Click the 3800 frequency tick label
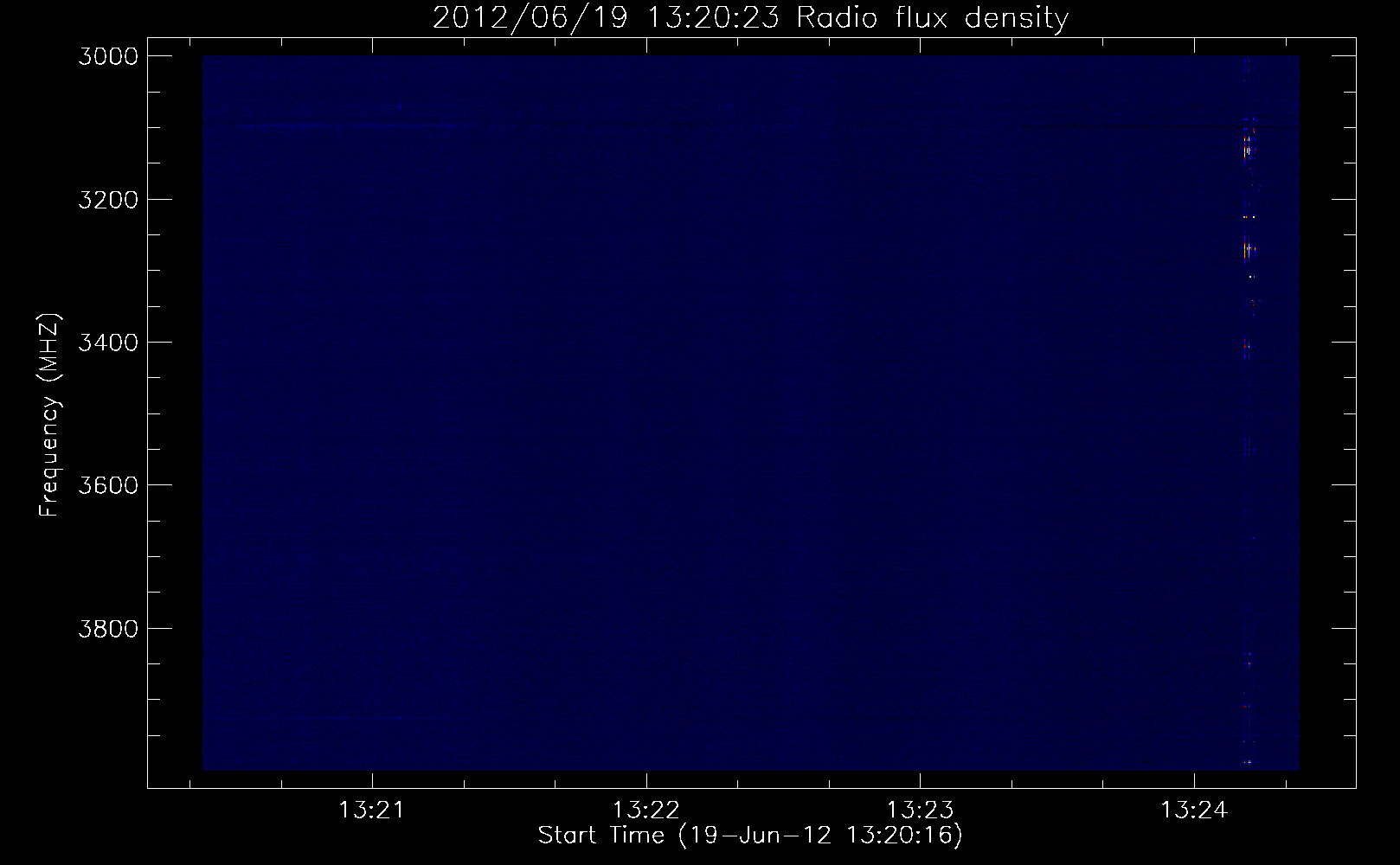This screenshot has height=865, width=1400. 109,627
